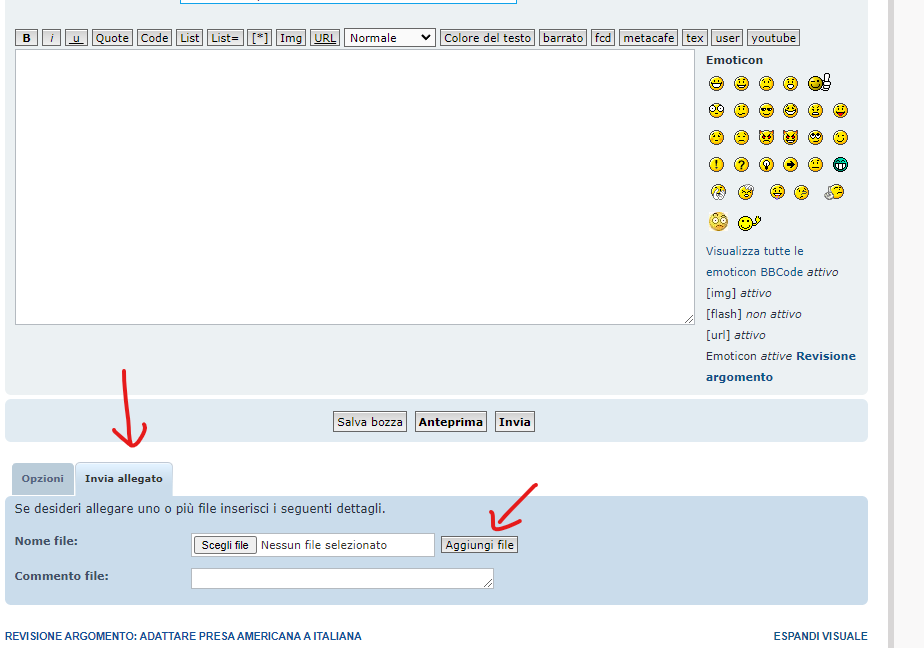Click Scegli file to browse files
This screenshot has width=924, height=648.
[225, 545]
